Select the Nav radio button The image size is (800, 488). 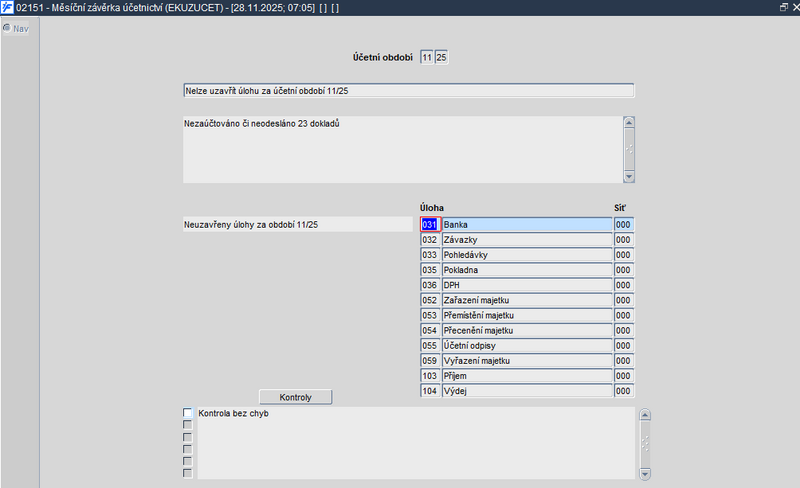[7, 28]
